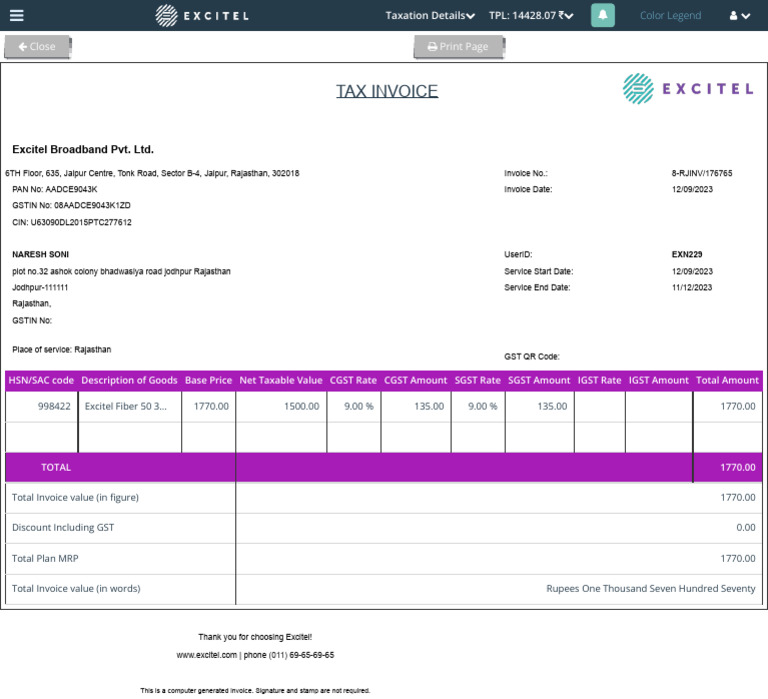Click the invoice value in words text

(x=650, y=589)
